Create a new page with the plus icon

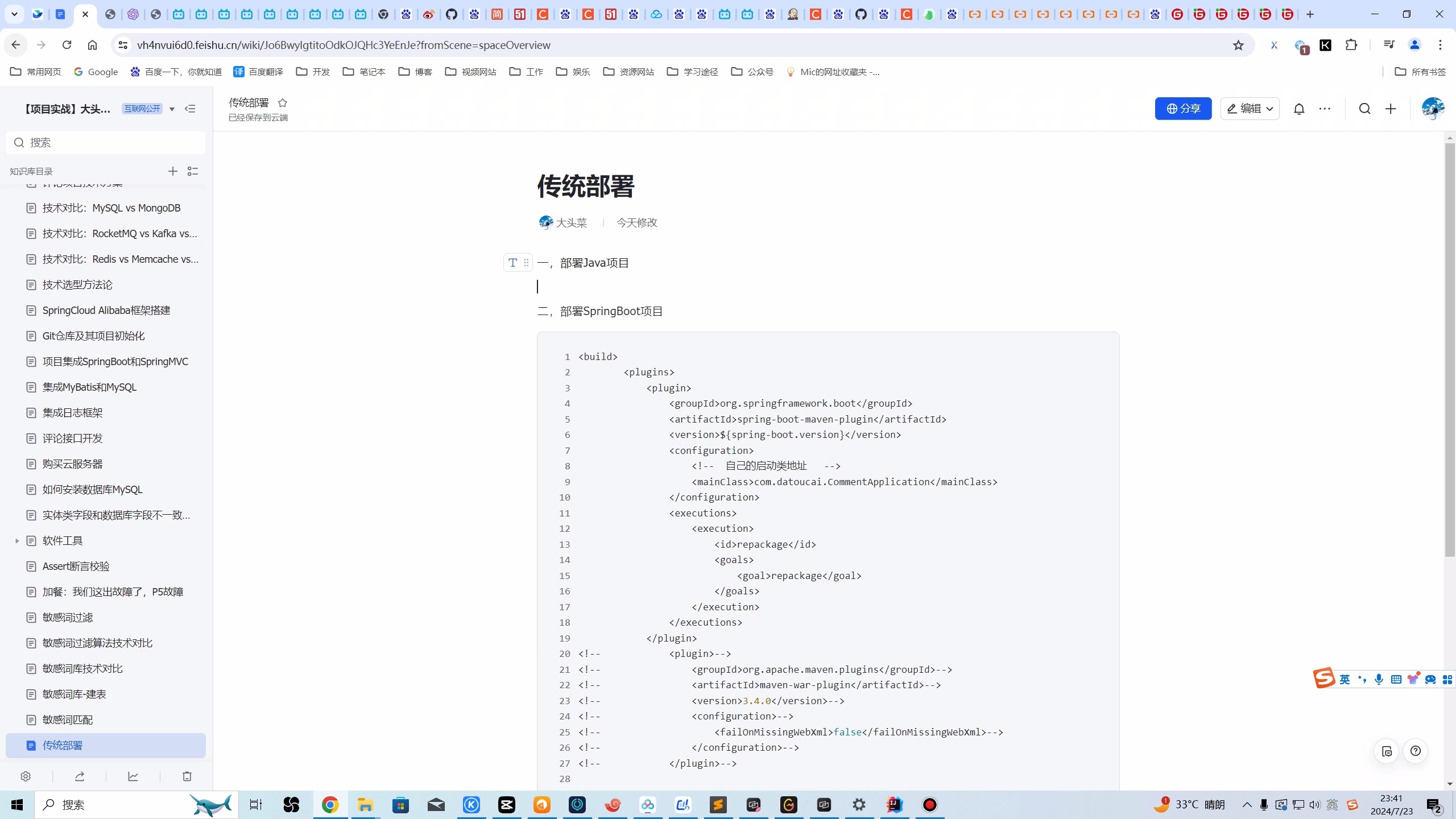click(1390, 108)
